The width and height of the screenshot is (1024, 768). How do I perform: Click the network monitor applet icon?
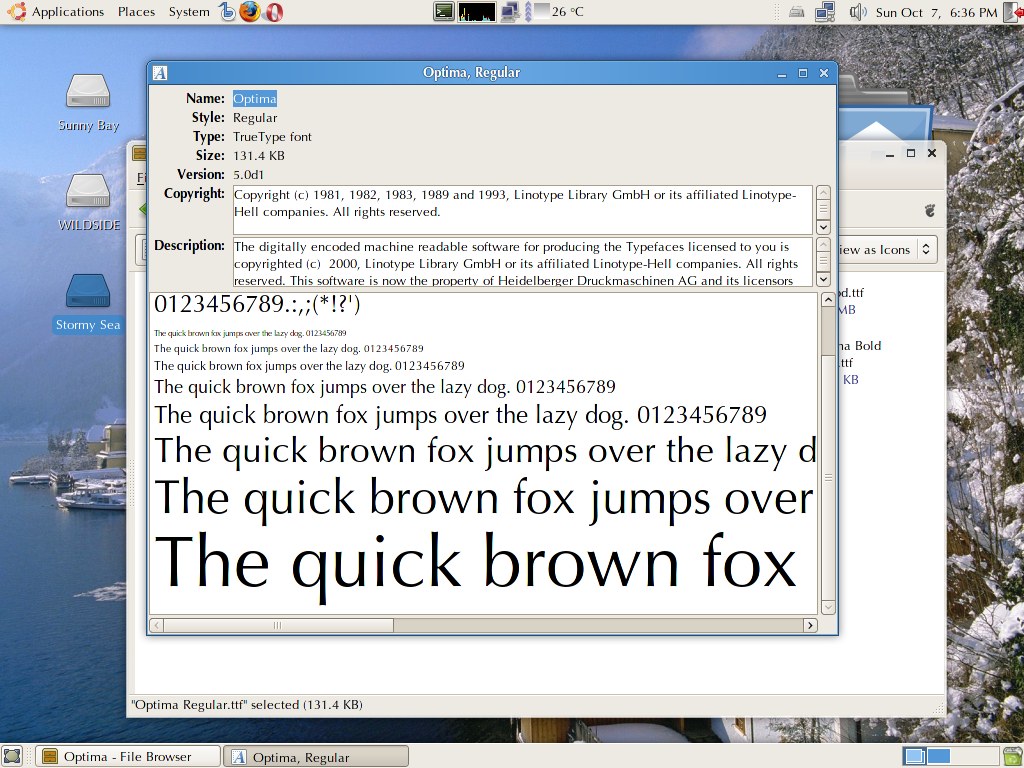click(509, 12)
